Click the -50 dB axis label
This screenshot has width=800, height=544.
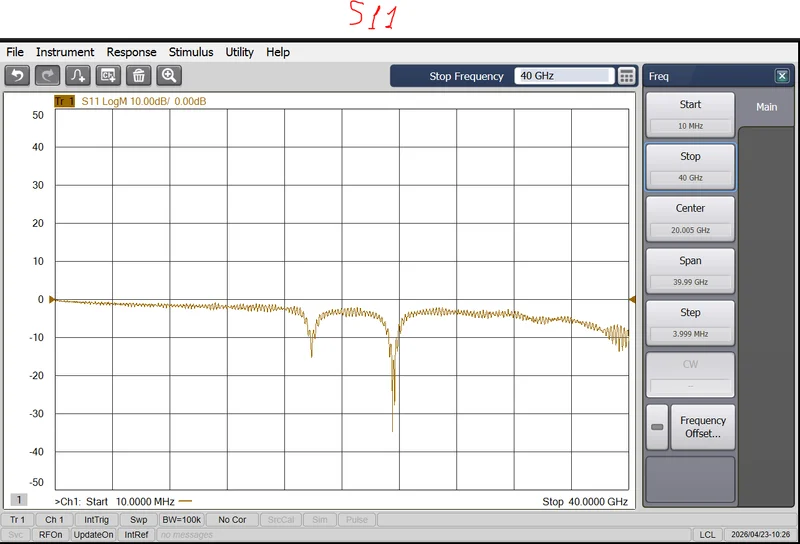pyautogui.click(x=36, y=482)
